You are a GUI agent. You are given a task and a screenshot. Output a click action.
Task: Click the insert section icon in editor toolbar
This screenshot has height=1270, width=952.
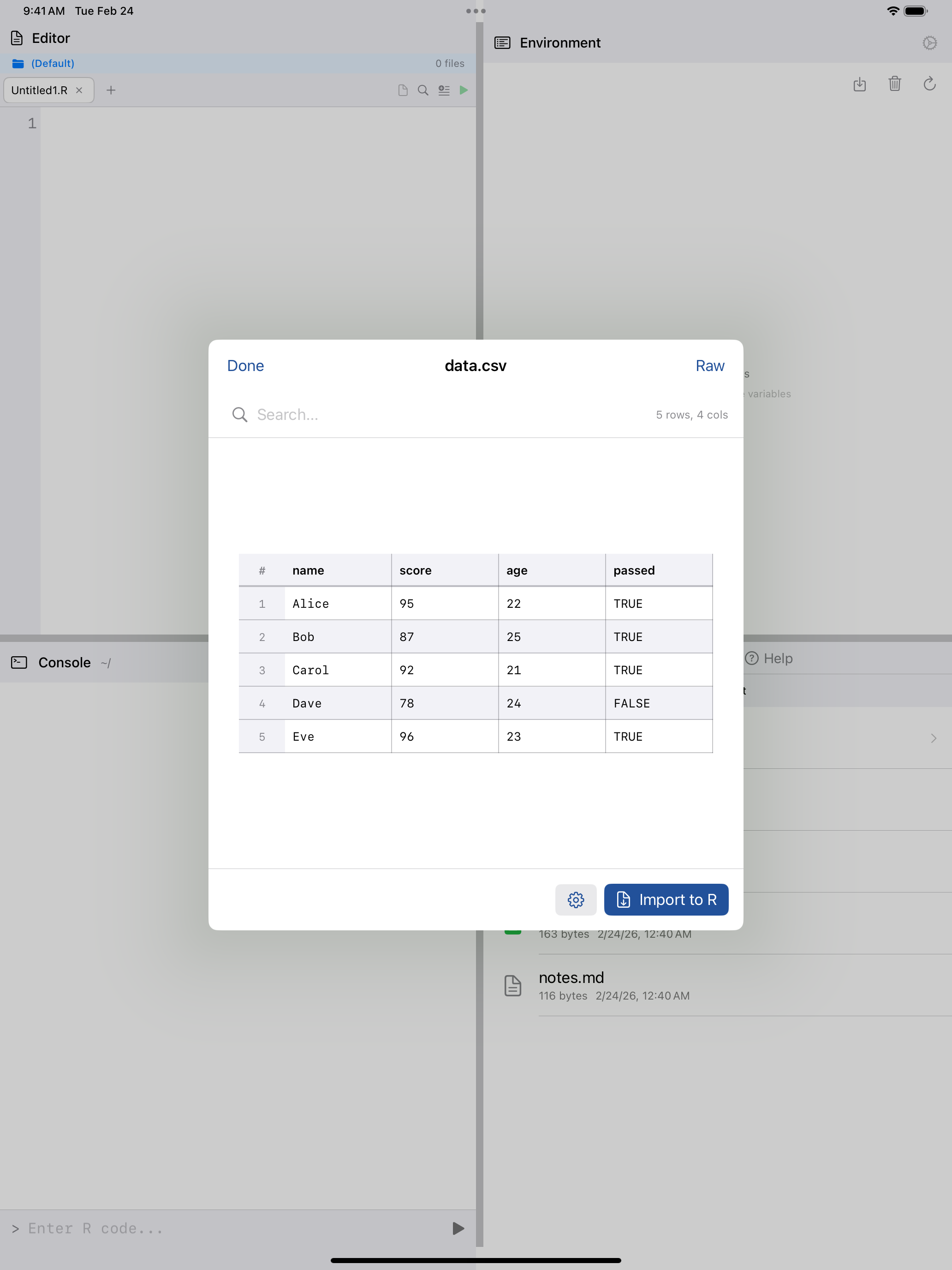coord(444,90)
